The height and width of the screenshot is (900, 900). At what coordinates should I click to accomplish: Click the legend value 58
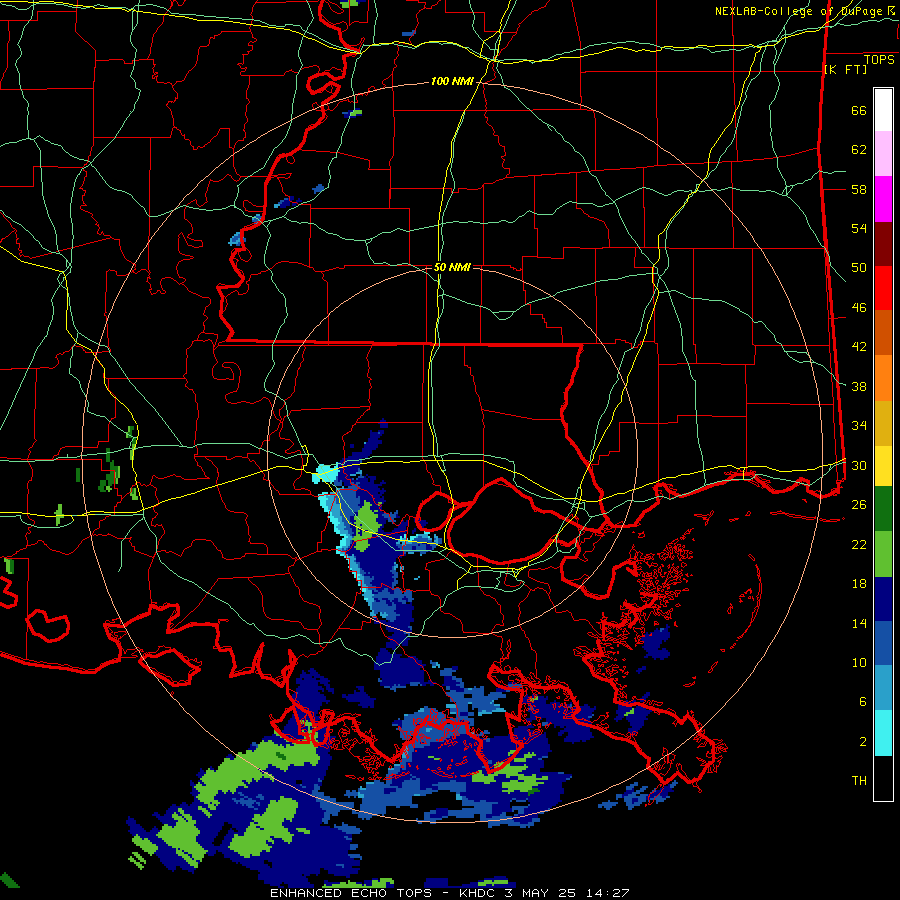[859, 189]
